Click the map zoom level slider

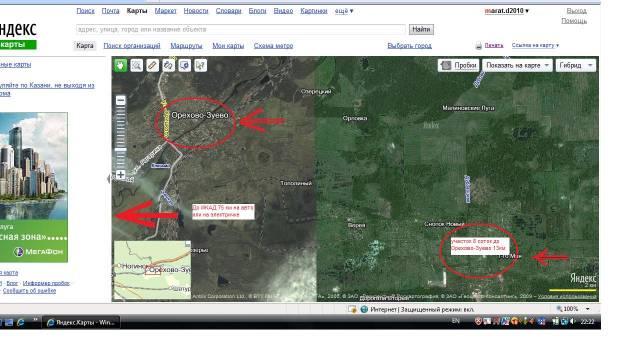[120, 138]
